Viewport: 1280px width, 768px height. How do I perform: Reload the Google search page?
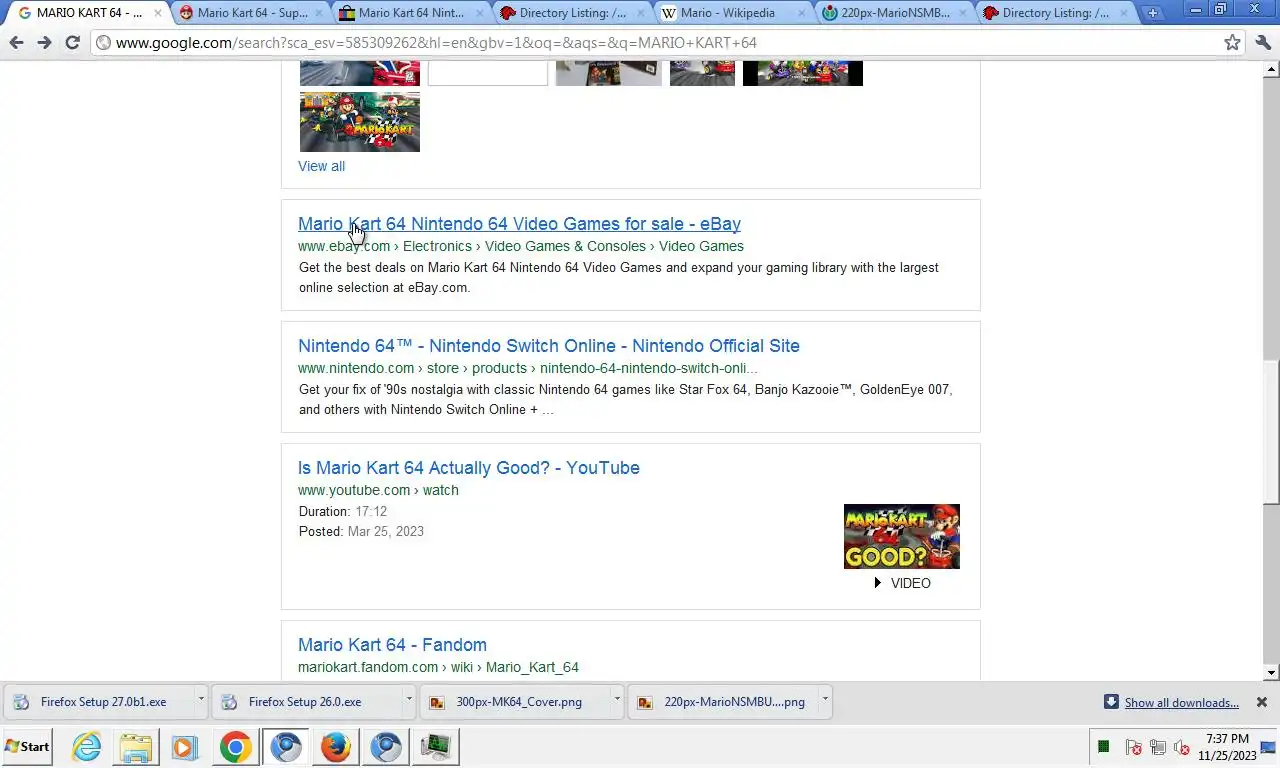point(72,43)
